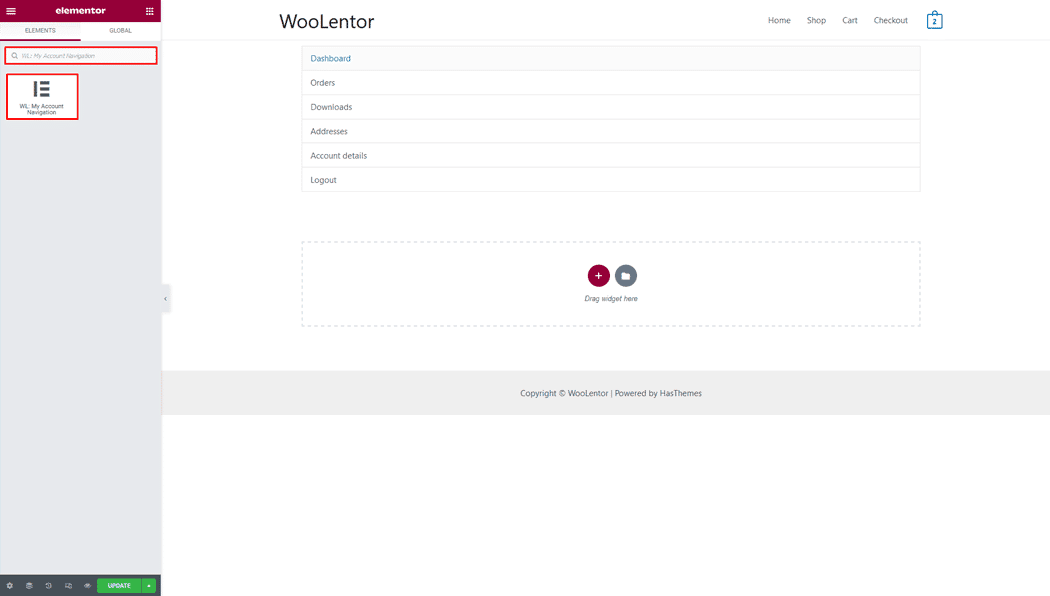This screenshot has width=1050, height=596.
Task: Collapse the Elementor side panel
Action: click(165, 298)
